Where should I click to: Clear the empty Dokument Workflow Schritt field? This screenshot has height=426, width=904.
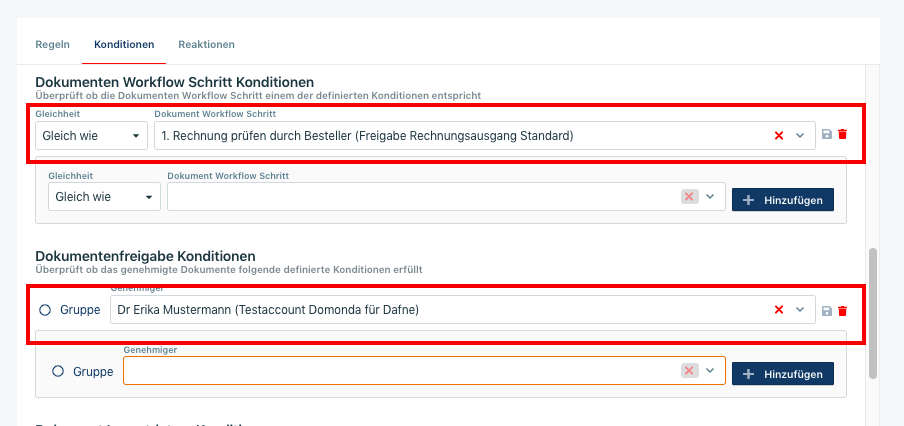tap(688, 197)
